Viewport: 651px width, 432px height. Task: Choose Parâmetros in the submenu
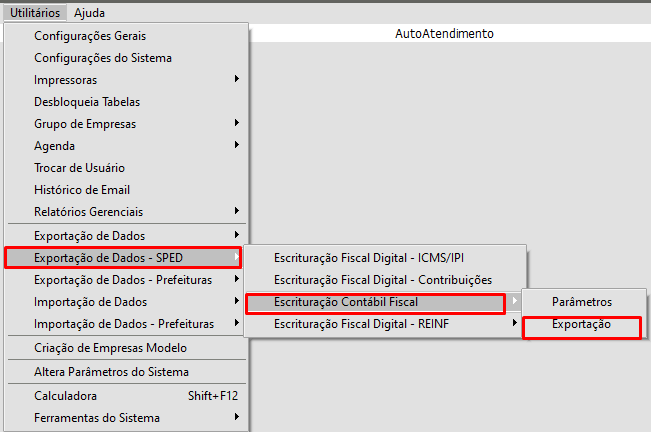point(583,302)
